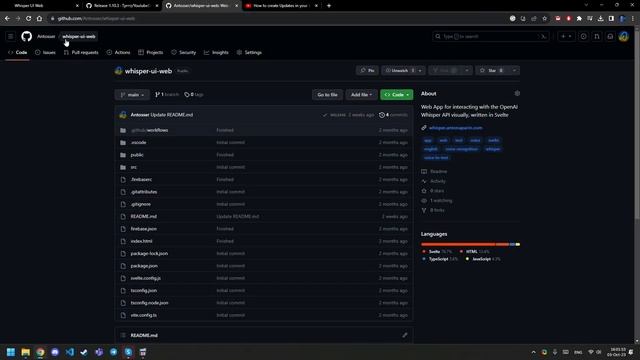640x360 pixels.
Task: Open the main branch selector dropdown
Action: coord(132,95)
